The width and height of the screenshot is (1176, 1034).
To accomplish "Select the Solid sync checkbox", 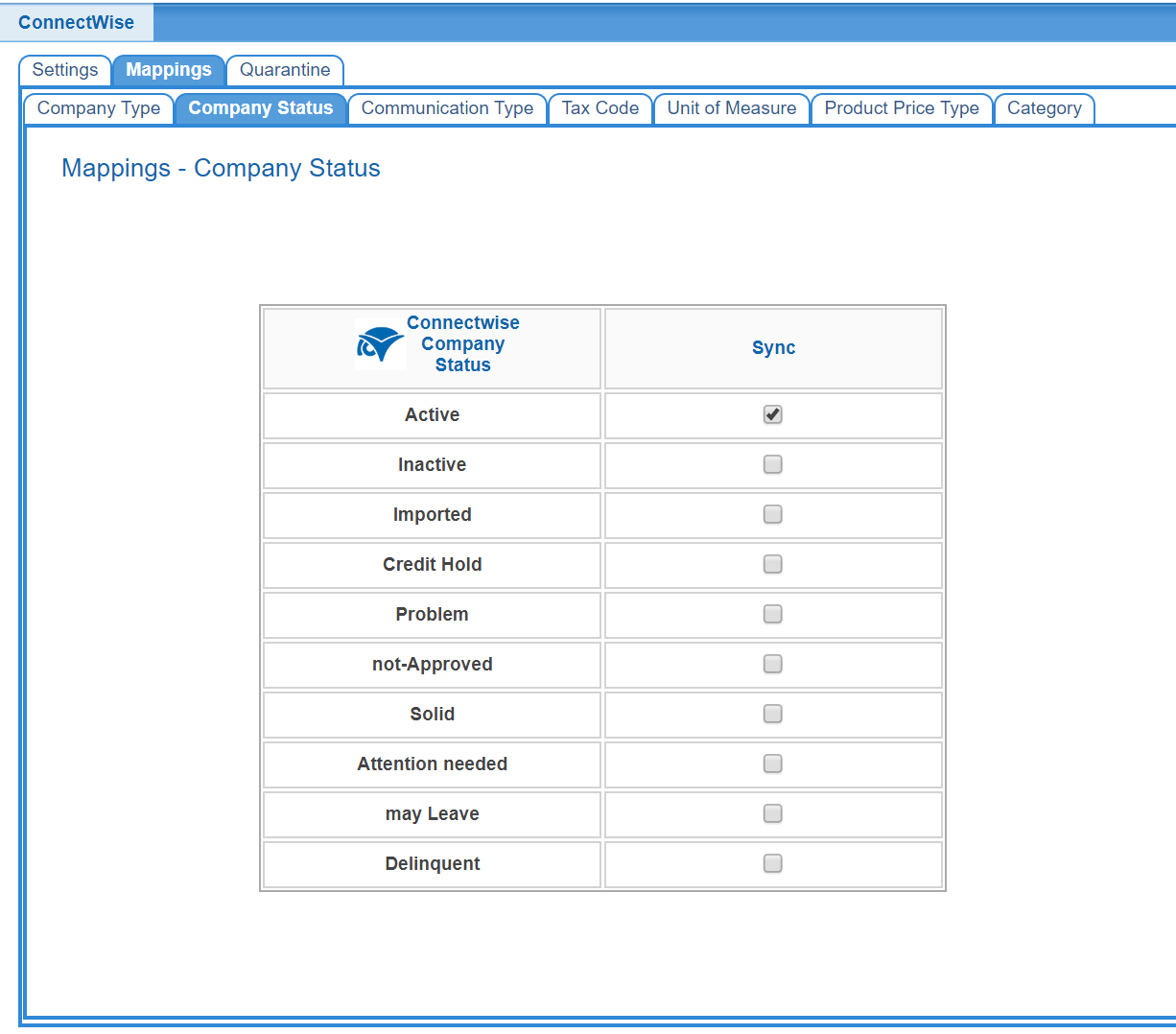I will point(772,714).
